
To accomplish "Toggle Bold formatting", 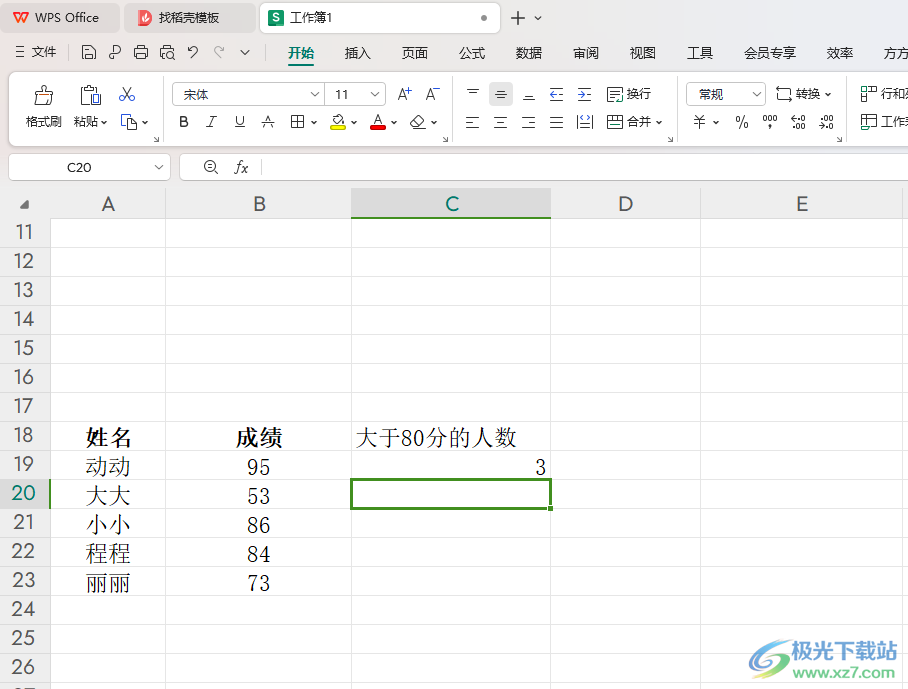I will tap(184, 122).
